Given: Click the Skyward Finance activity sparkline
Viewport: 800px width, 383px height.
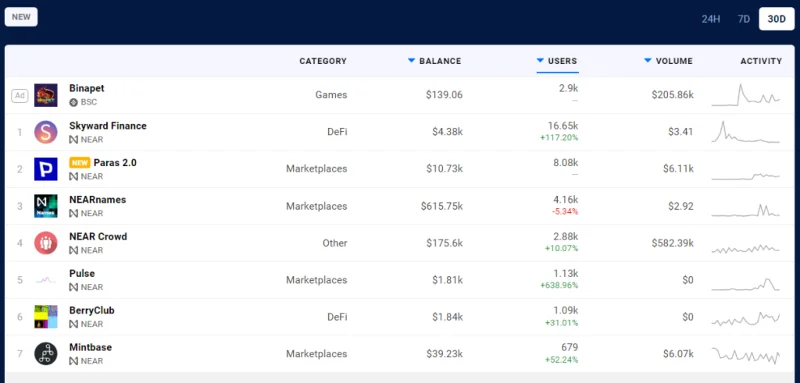Looking at the screenshot, I should pyautogui.click(x=745, y=132).
